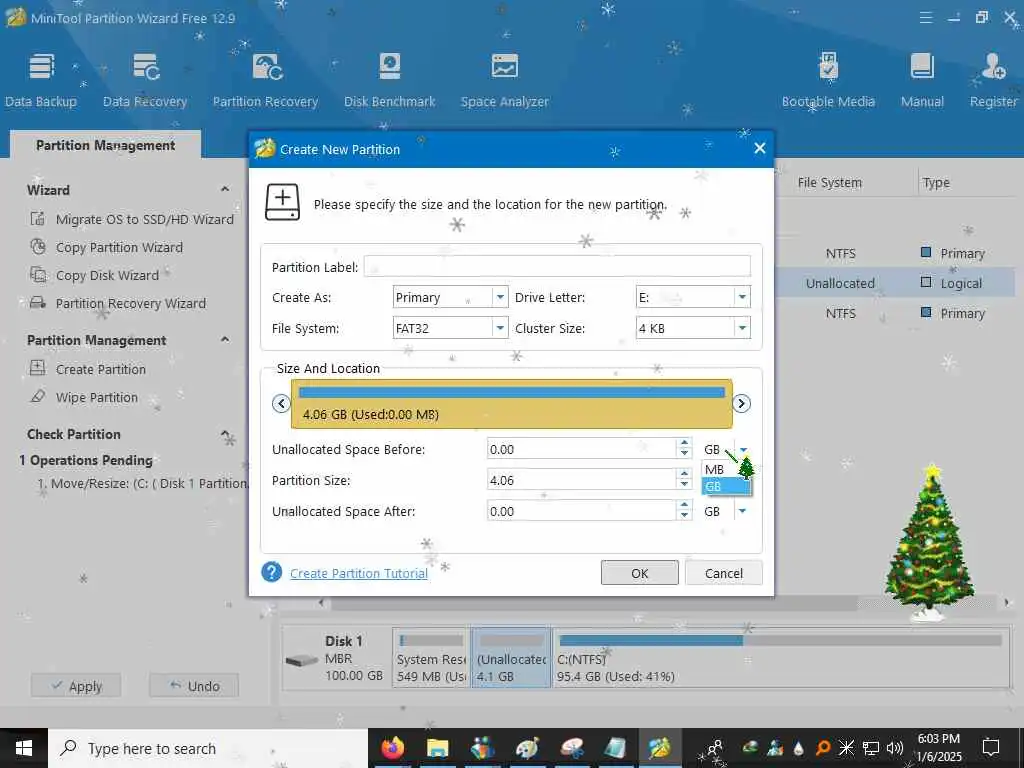Move partition right with the right arrow
This screenshot has height=768, width=1024.
click(x=741, y=404)
